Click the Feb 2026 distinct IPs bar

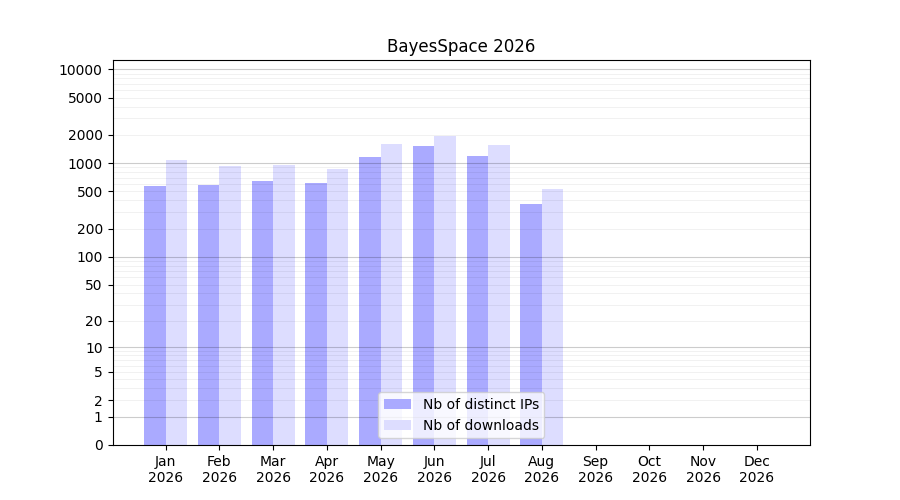(x=208, y=315)
